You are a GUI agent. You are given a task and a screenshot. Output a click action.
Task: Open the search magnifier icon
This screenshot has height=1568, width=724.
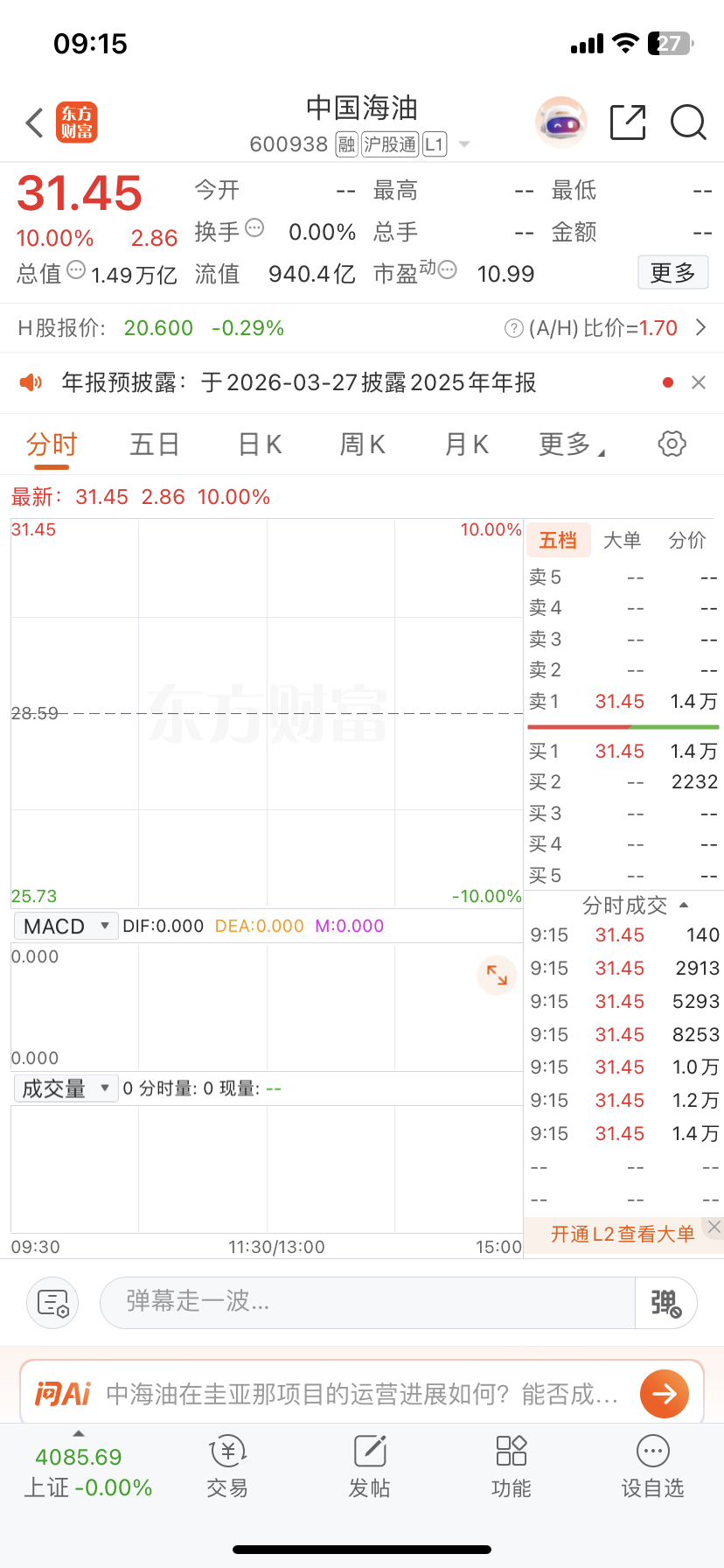click(x=688, y=122)
